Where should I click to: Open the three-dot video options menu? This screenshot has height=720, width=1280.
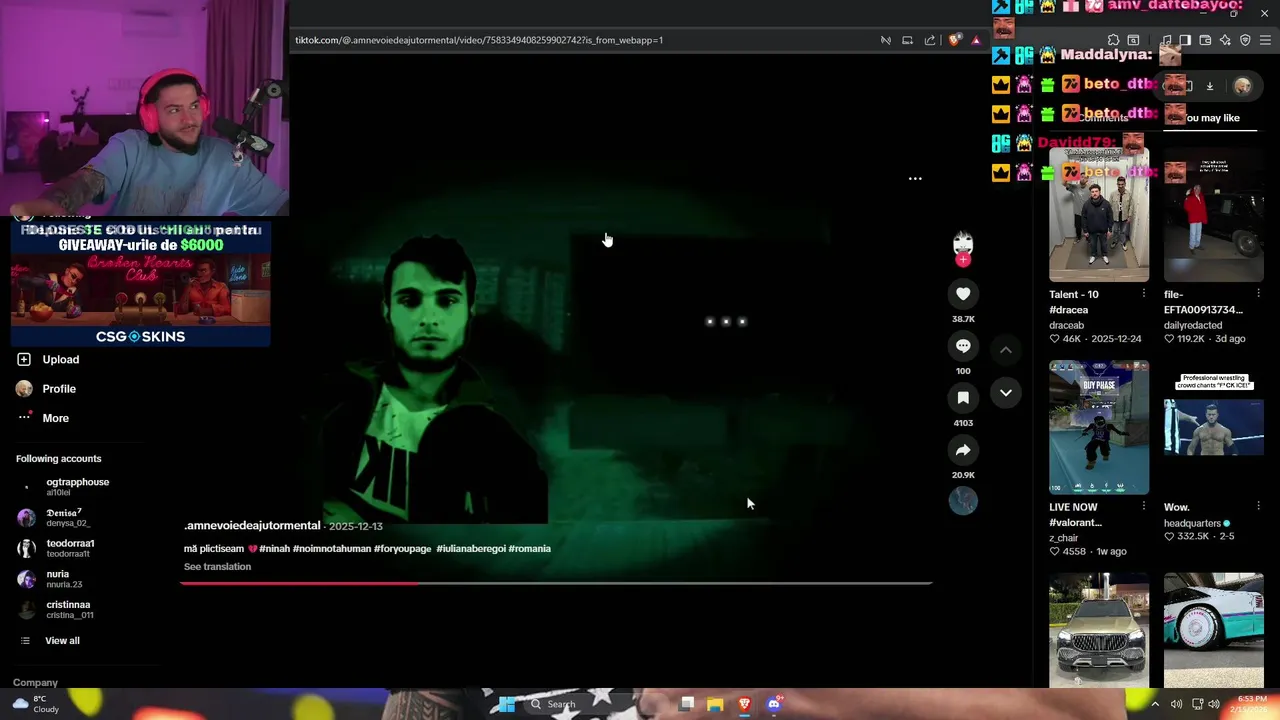pyautogui.click(x=915, y=179)
